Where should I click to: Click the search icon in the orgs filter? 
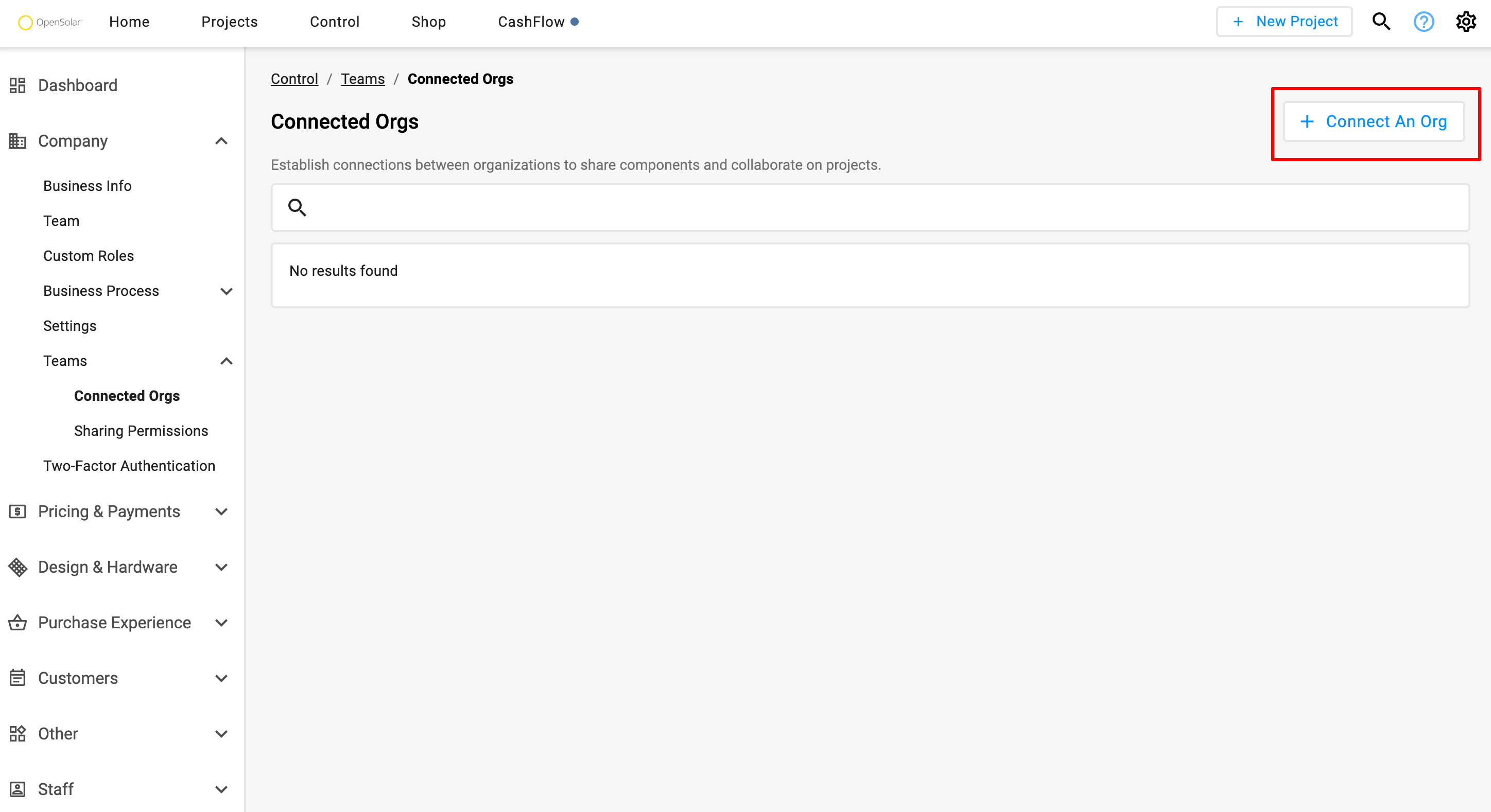[297, 207]
